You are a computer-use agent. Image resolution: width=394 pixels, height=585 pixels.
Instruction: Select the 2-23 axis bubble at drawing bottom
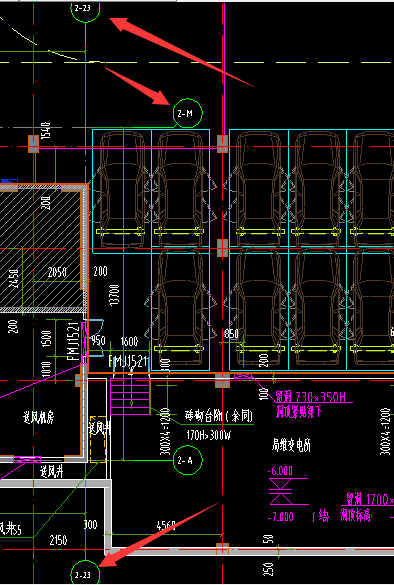(x=85, y=574)
